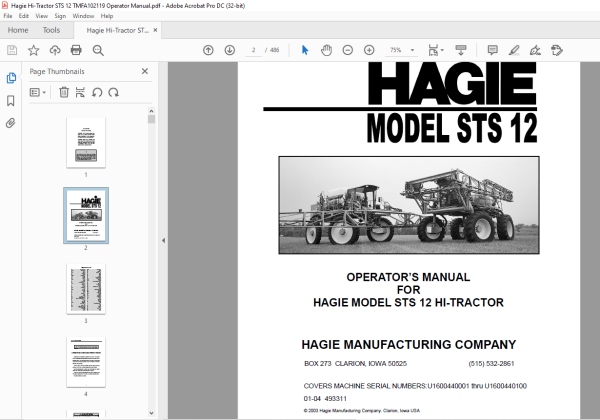Enable scrolling read mode icon
The image size is (600, 420).
click(461, 50)
